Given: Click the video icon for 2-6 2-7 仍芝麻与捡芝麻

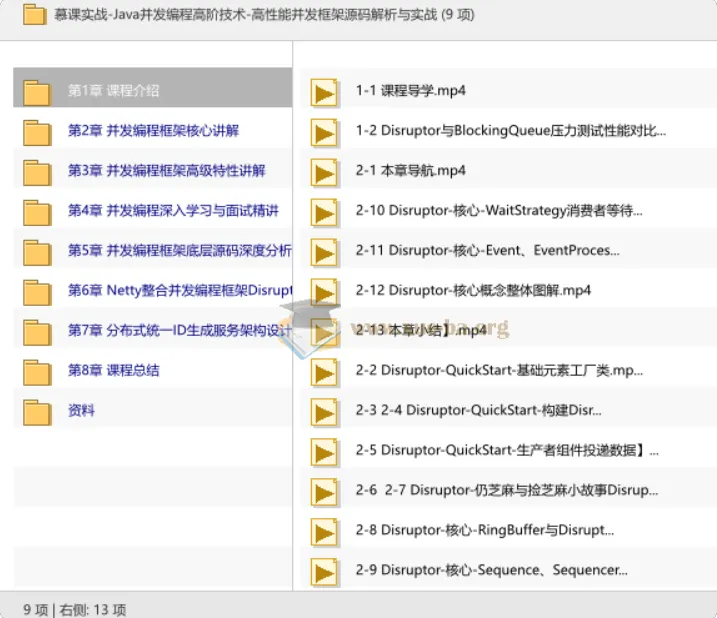Looking at the screenshot, I should pyautogui.click(x=325, y=493).
